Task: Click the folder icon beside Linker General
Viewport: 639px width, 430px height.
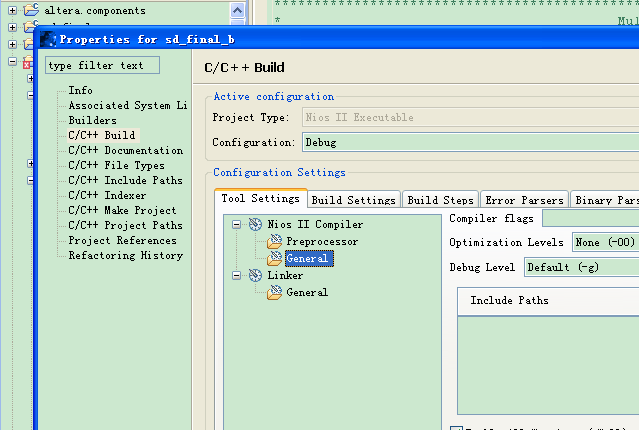Action: pyautogui.click(x=275, y=292)
